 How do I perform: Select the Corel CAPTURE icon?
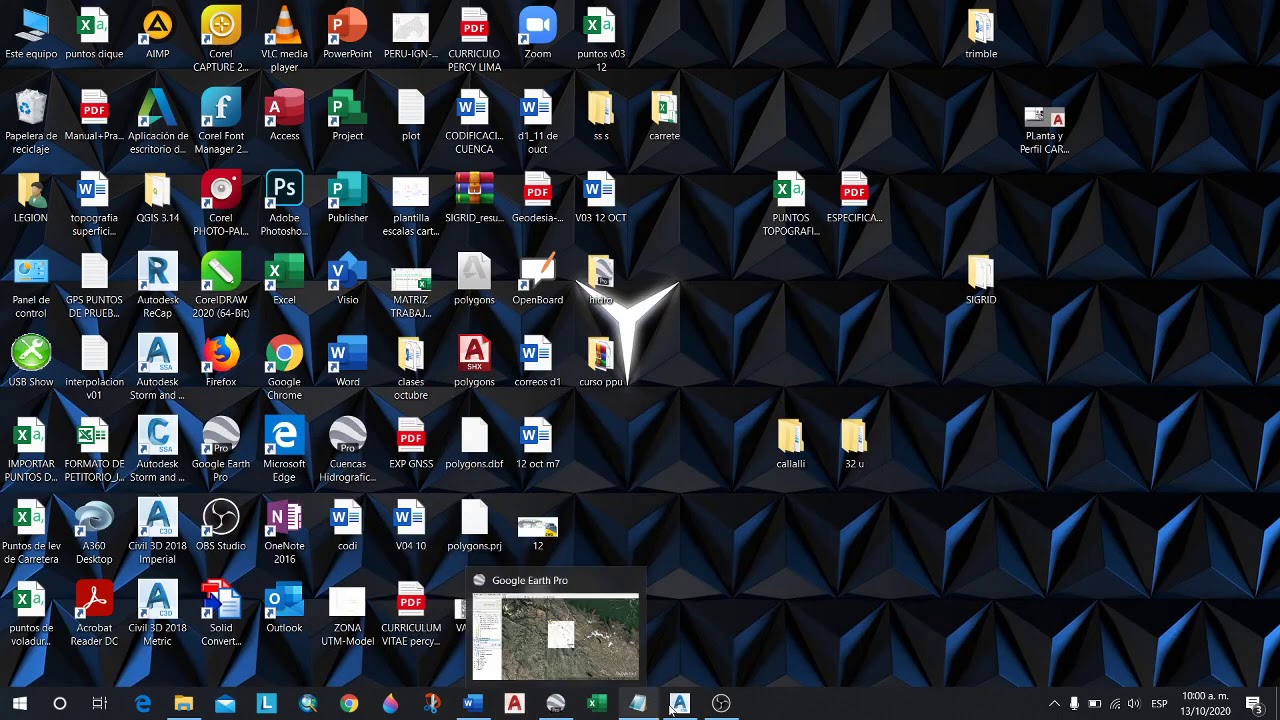tap(221, 40)
